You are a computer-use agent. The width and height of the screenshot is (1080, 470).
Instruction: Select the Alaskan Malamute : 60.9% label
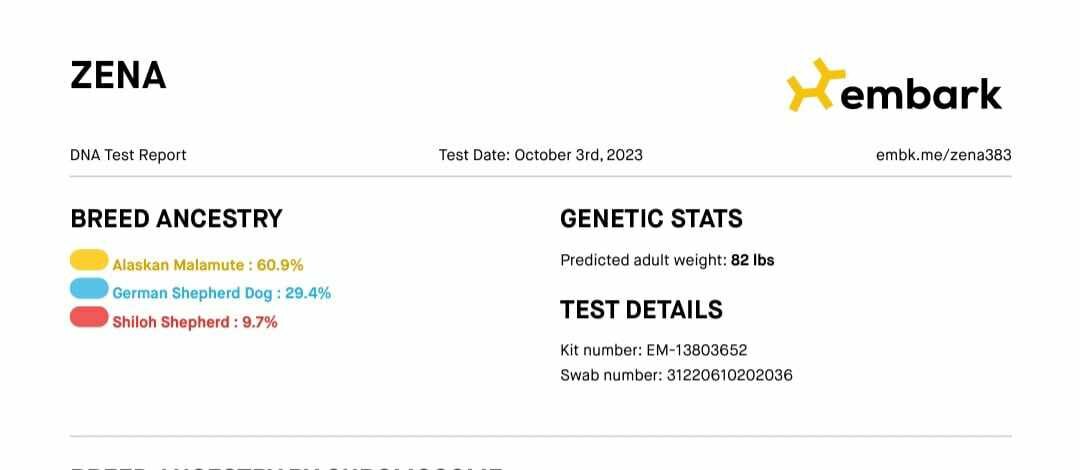[x=208, y=265]
